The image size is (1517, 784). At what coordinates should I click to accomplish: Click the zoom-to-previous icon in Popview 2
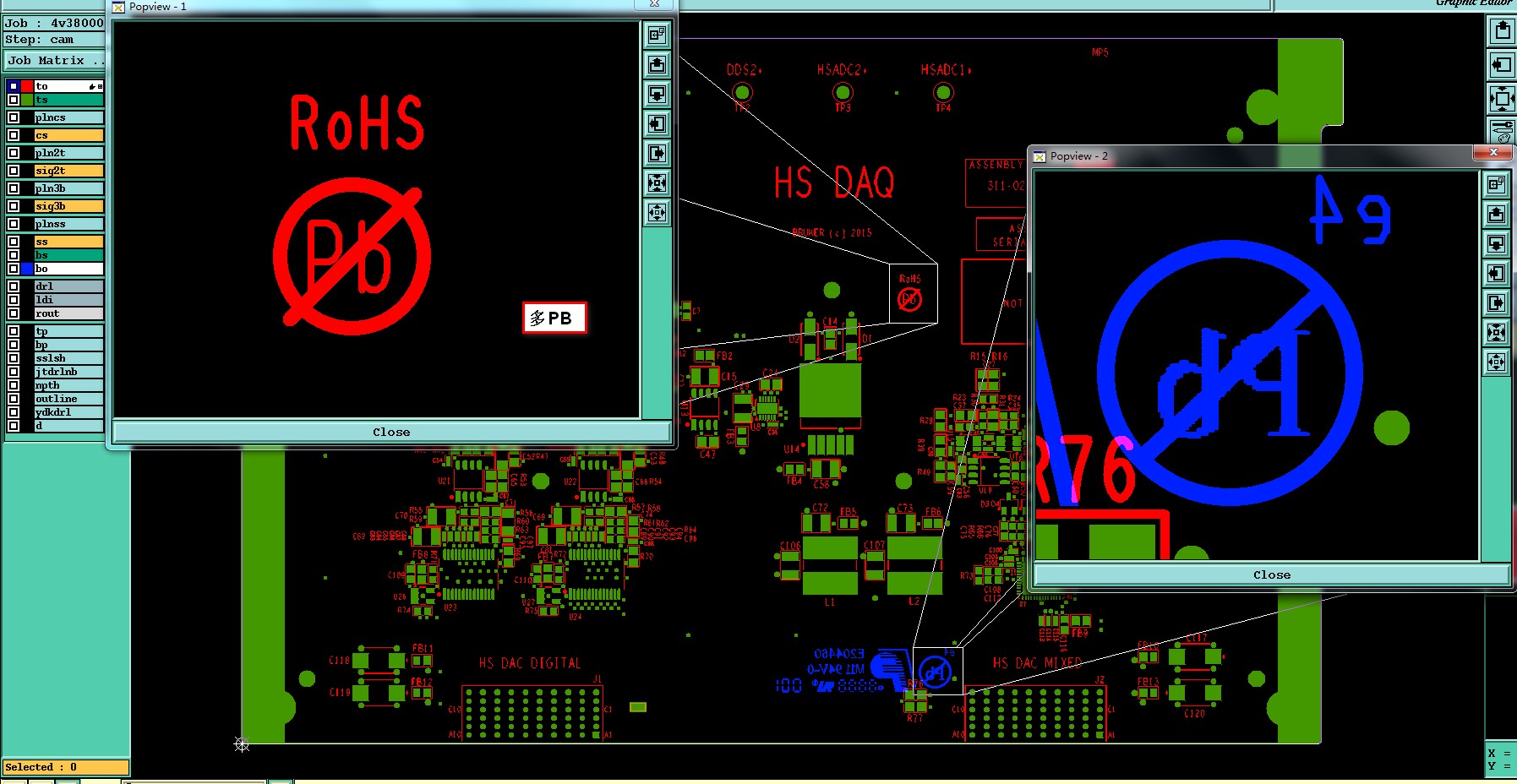click(1496, 184)
